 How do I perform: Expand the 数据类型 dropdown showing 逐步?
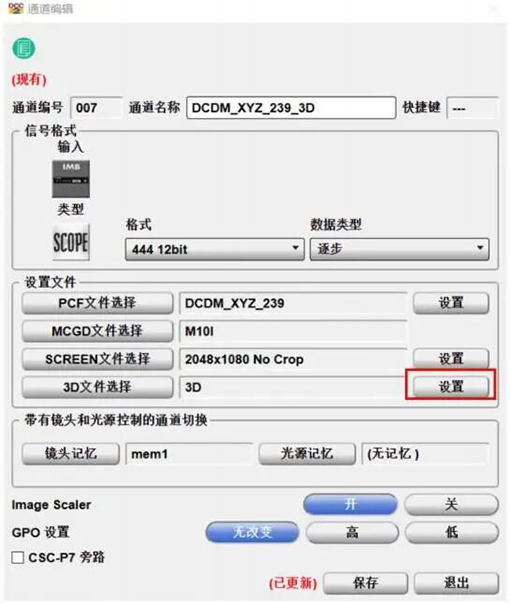coord(399,249)
